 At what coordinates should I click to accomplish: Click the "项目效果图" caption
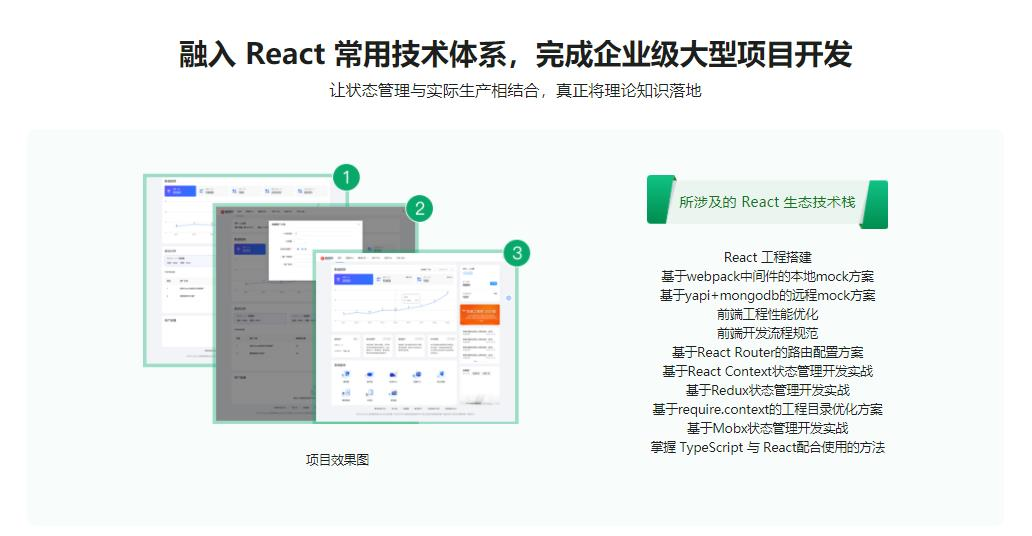tap(337, 460)
